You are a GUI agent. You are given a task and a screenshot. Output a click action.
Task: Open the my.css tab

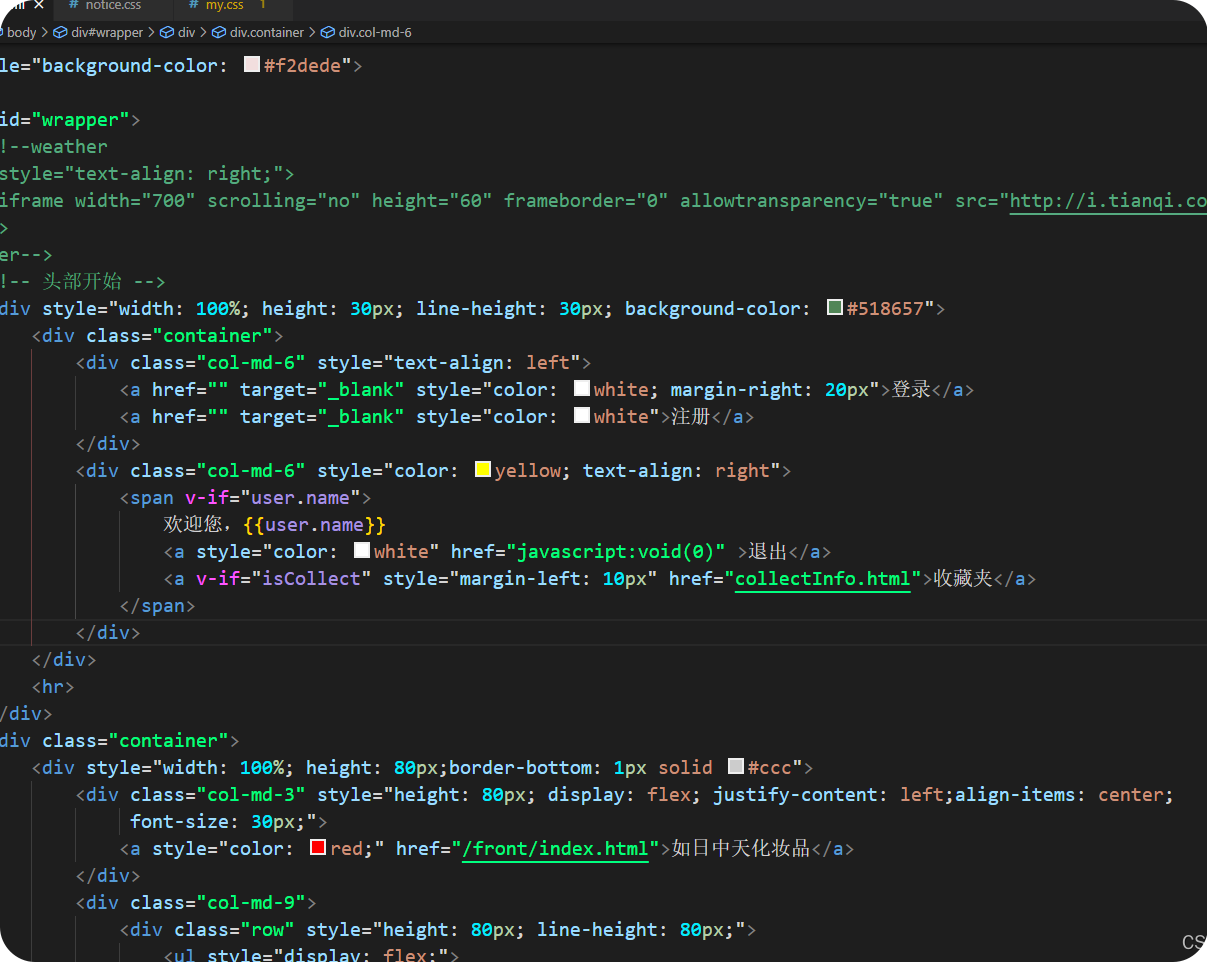224,6
